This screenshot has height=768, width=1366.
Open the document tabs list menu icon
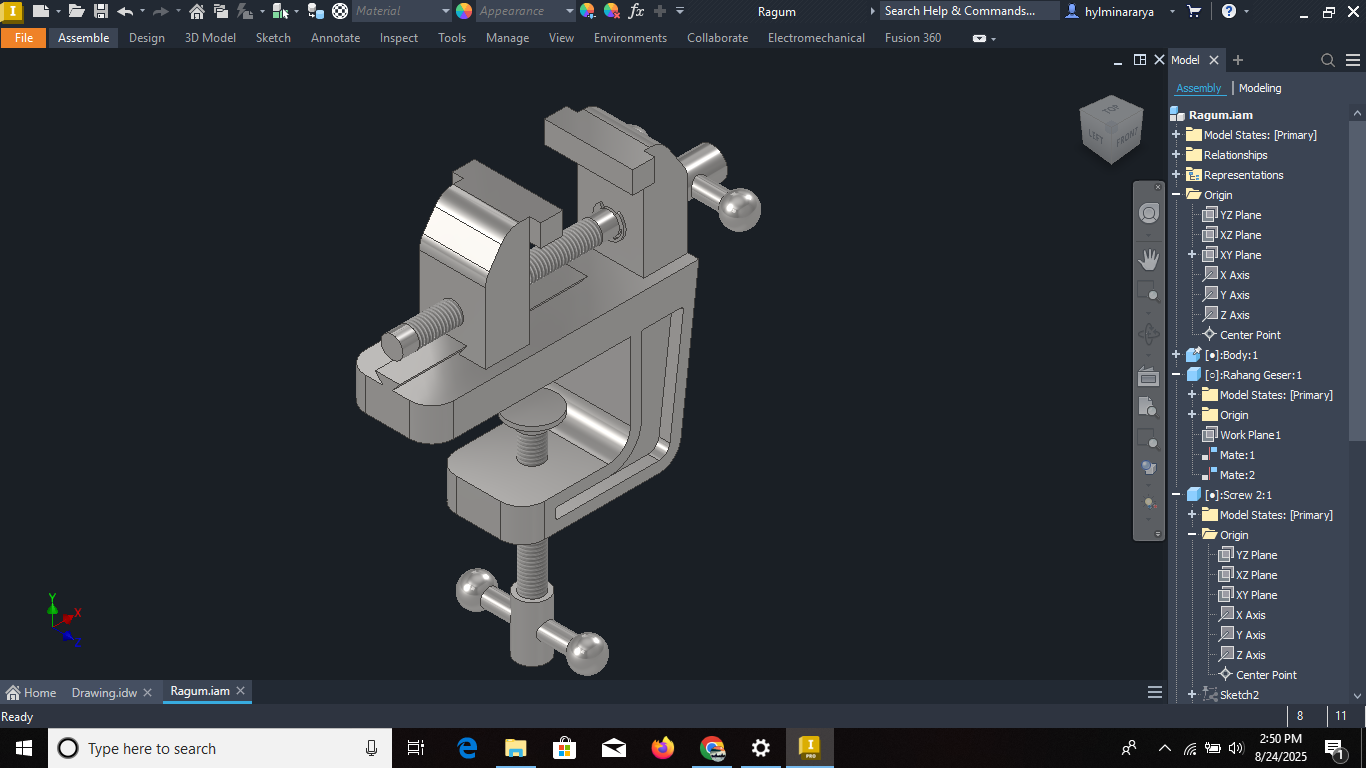1155,692
